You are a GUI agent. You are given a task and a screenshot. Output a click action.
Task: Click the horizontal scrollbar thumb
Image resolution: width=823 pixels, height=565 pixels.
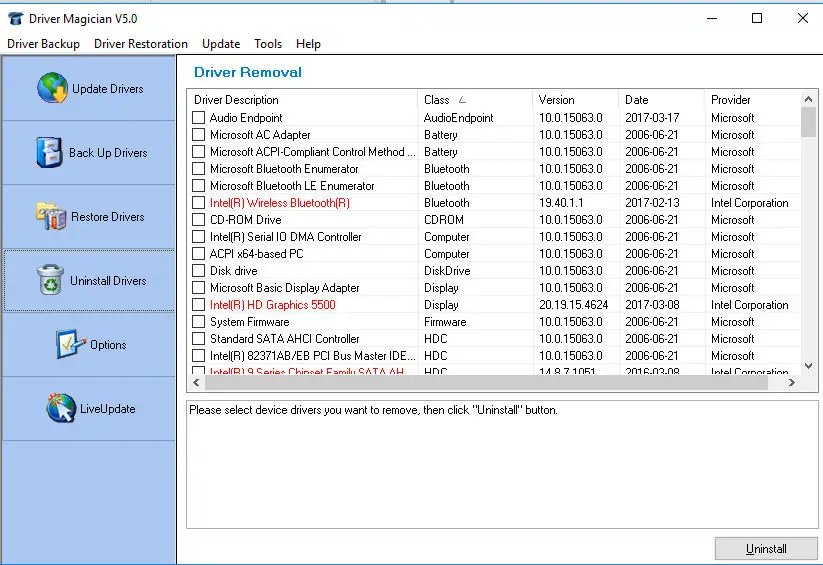[486, 383]
